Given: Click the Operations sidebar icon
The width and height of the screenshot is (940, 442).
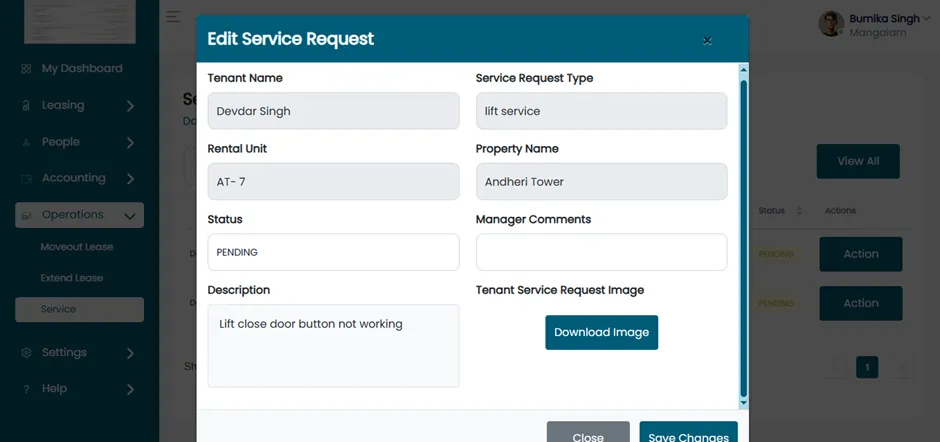Looking at the screenshot, I should (x=26, y=215).
